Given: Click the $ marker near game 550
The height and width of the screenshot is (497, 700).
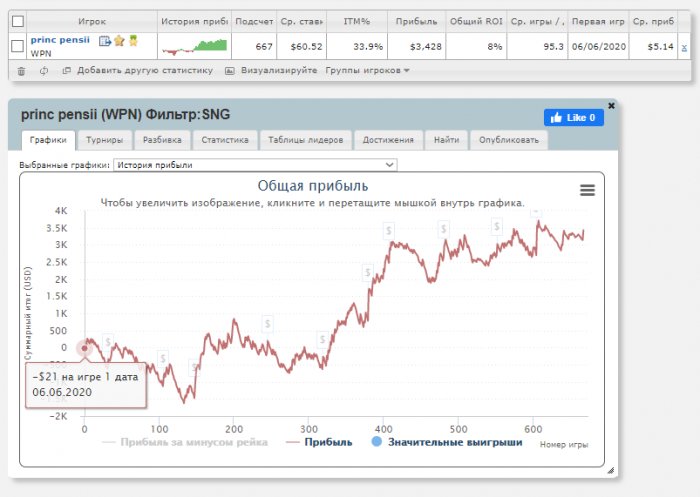Looking at the screenshot, I should pyautogui.click(x=496, y=226).
